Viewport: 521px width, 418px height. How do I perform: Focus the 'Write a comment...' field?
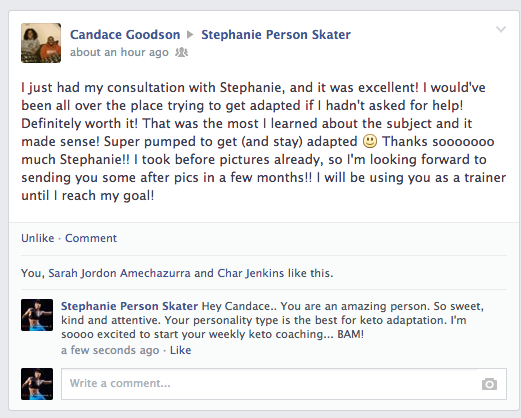(284, 384)
